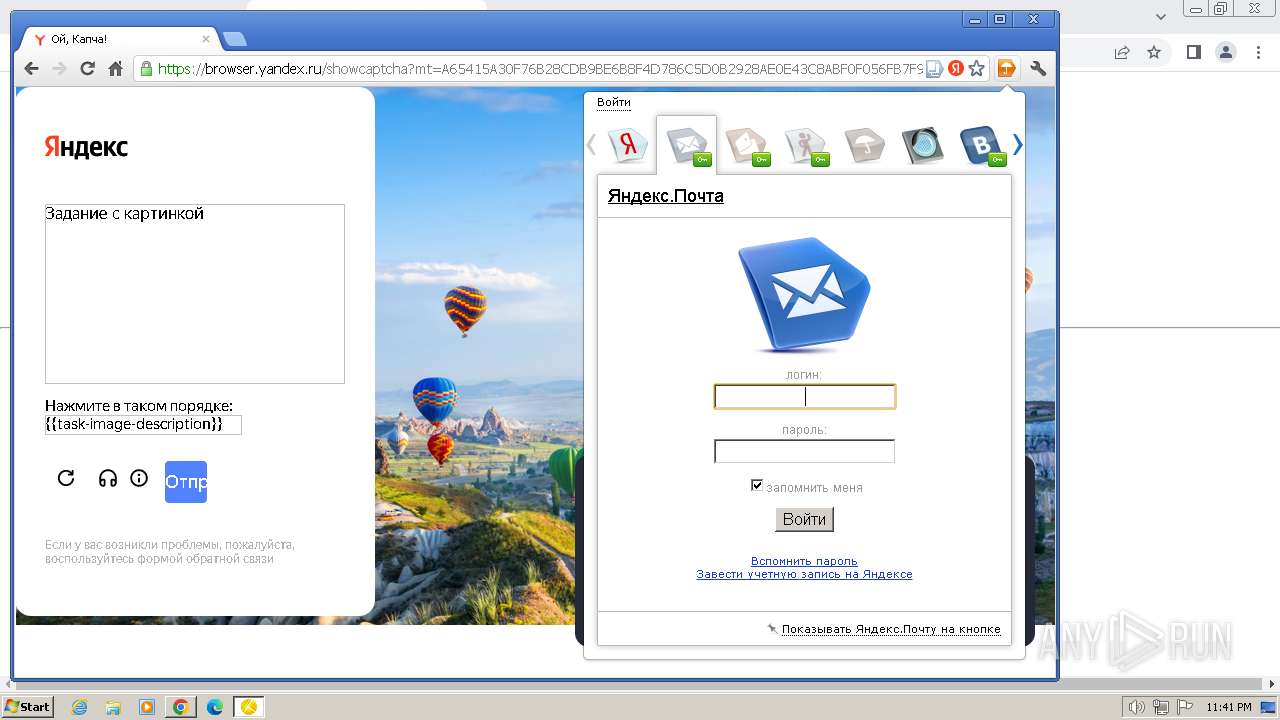The height and width of the screenshot is (720, 1280).
Task: Switch to audio captcha headphones icon
Action: point(108,478)
